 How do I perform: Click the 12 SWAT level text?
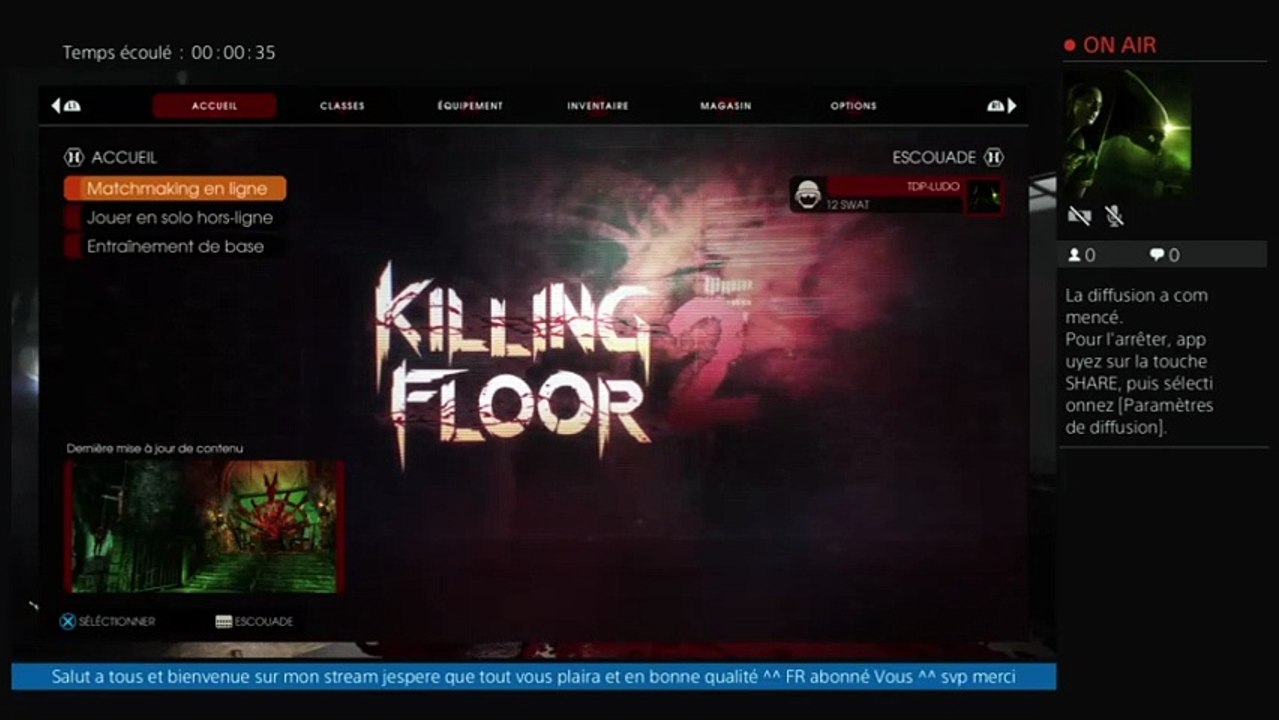(848, 205)
